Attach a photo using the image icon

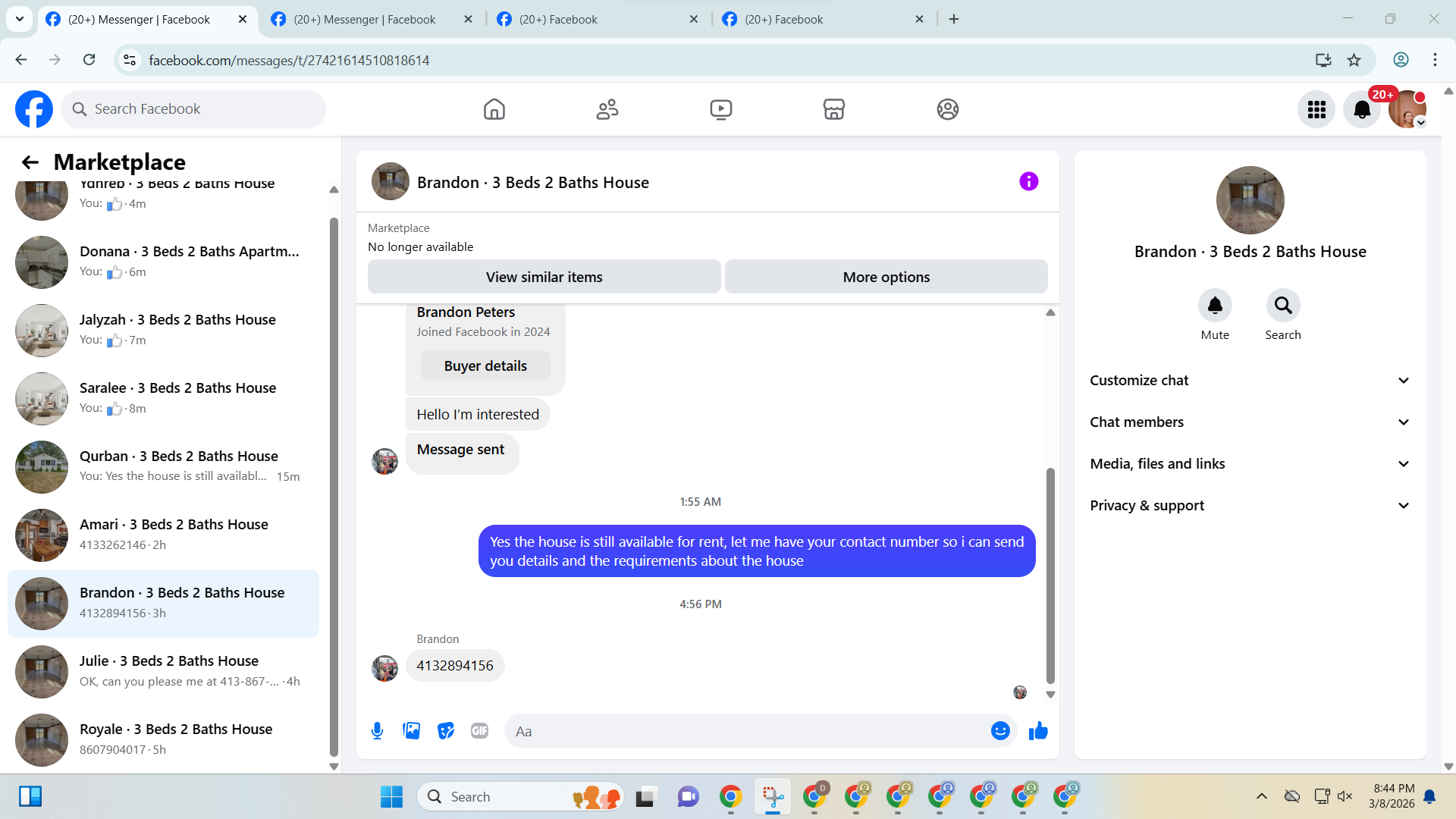coord(411,731)
